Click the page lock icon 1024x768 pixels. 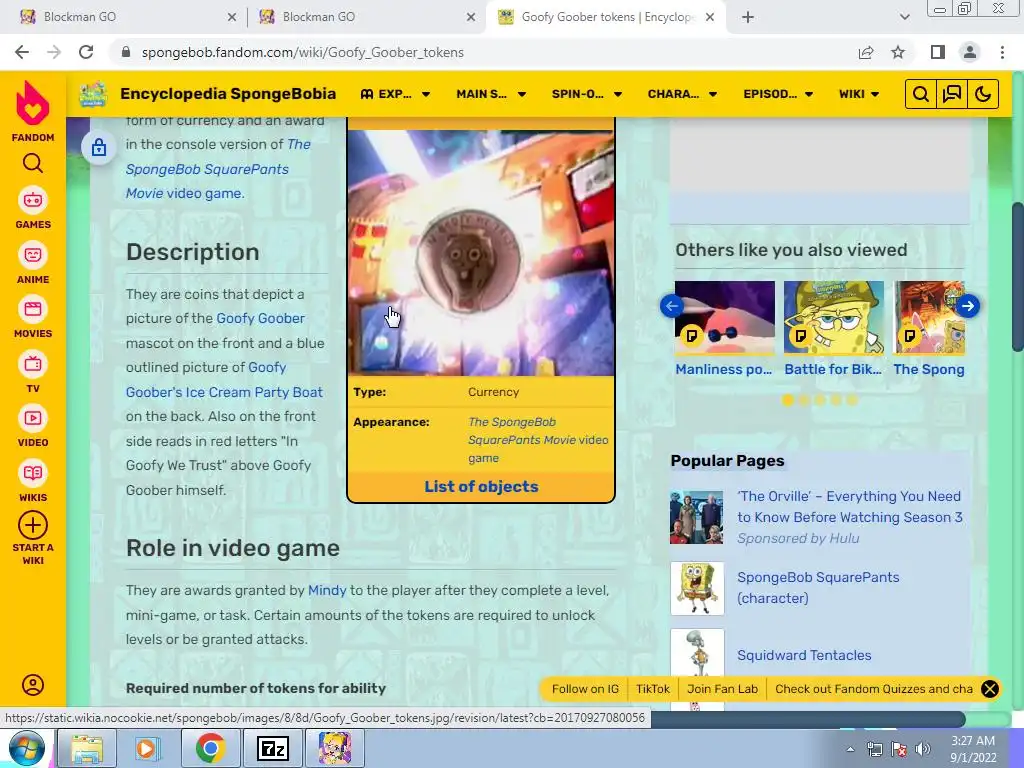[x=99, y=148]
